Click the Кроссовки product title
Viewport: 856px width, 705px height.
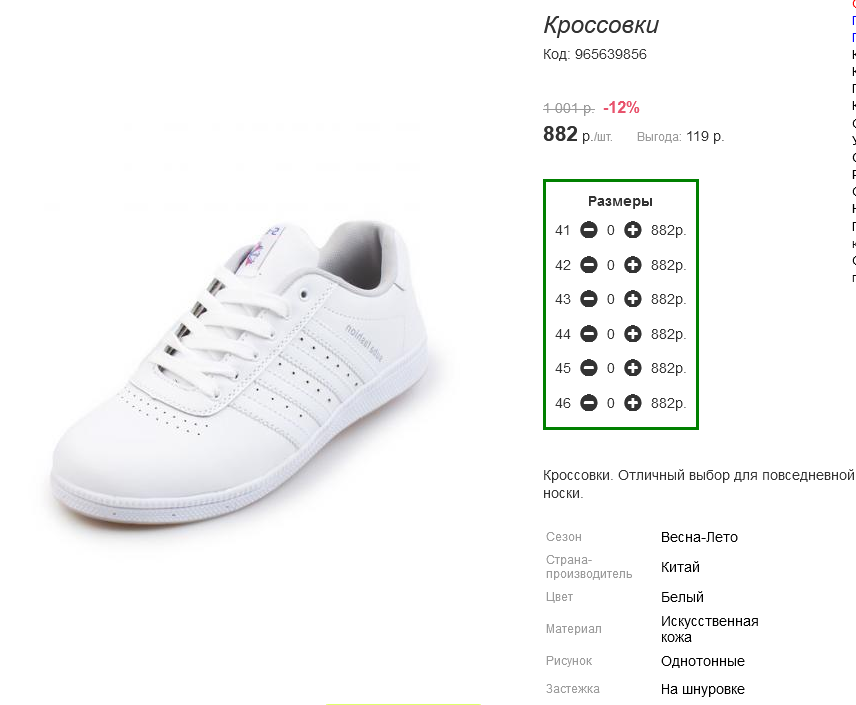pyautogui.click(x=601, y=26)
